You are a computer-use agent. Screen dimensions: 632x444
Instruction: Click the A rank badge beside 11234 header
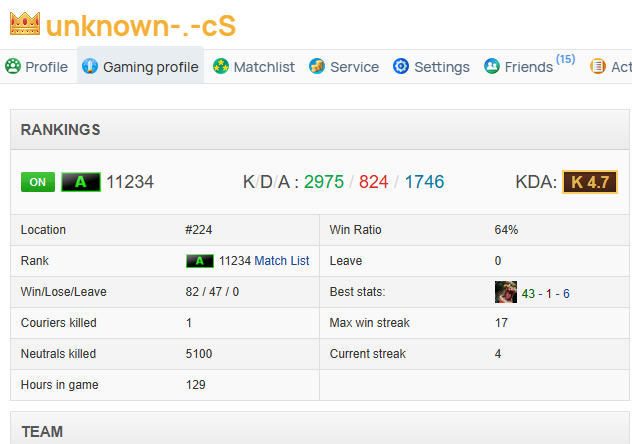(x=81, y=182)
